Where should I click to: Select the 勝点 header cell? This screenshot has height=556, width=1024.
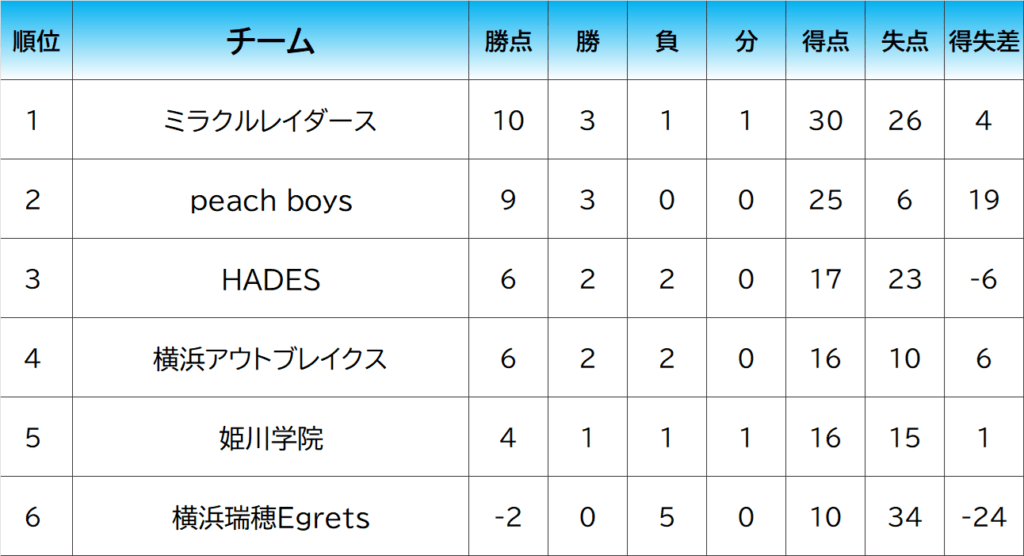click(508, 42)
